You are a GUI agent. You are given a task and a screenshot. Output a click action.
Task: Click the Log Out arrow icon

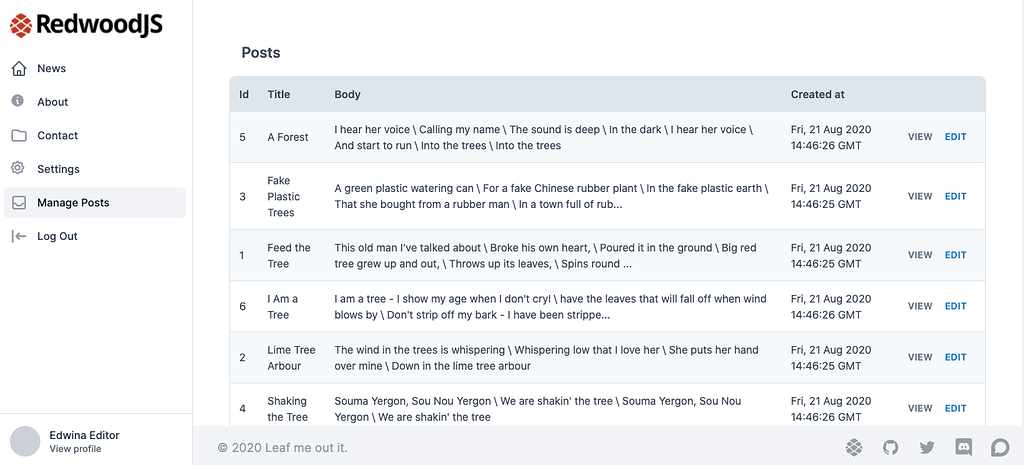point(18,236)
